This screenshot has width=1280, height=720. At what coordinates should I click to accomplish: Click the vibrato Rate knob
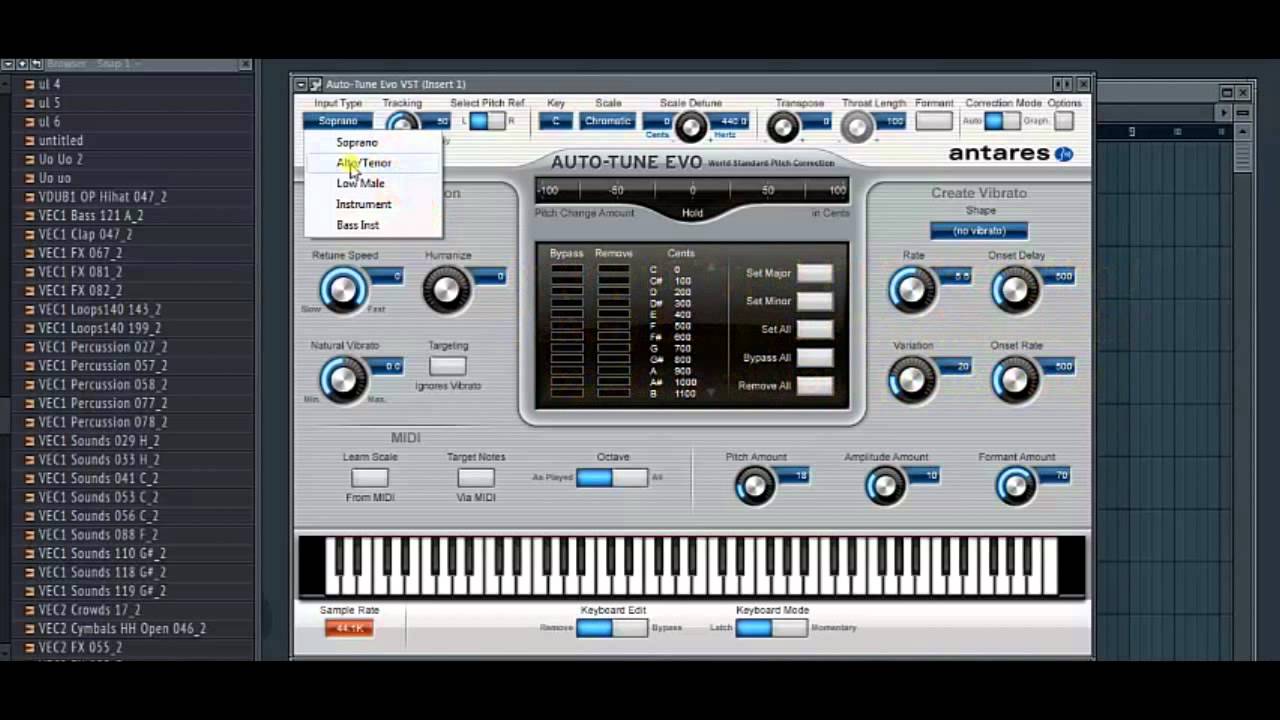(912, 290)
